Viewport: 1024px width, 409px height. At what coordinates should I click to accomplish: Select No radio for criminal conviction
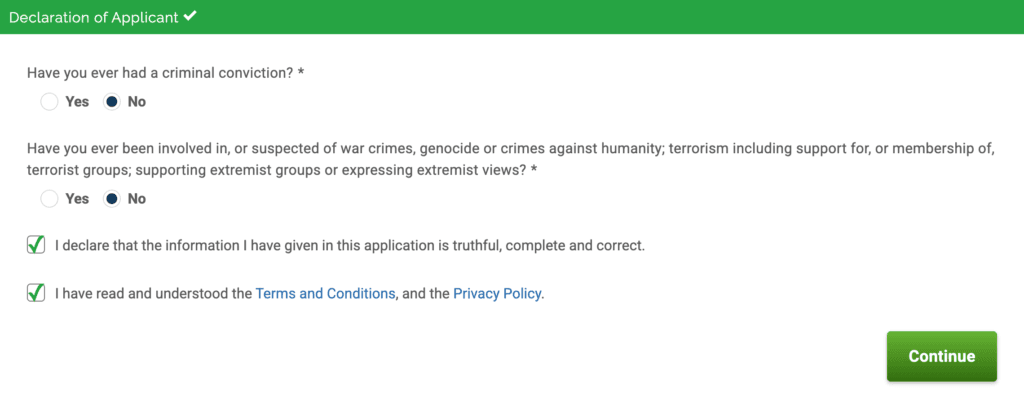112,101
